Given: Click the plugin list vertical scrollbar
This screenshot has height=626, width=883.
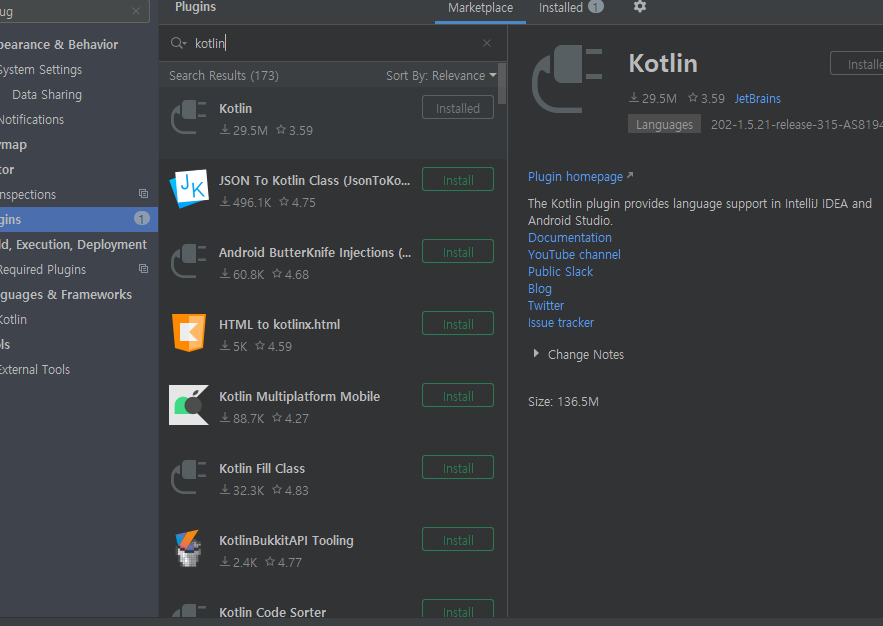Looking at the screenshot, I should point(502,83).
